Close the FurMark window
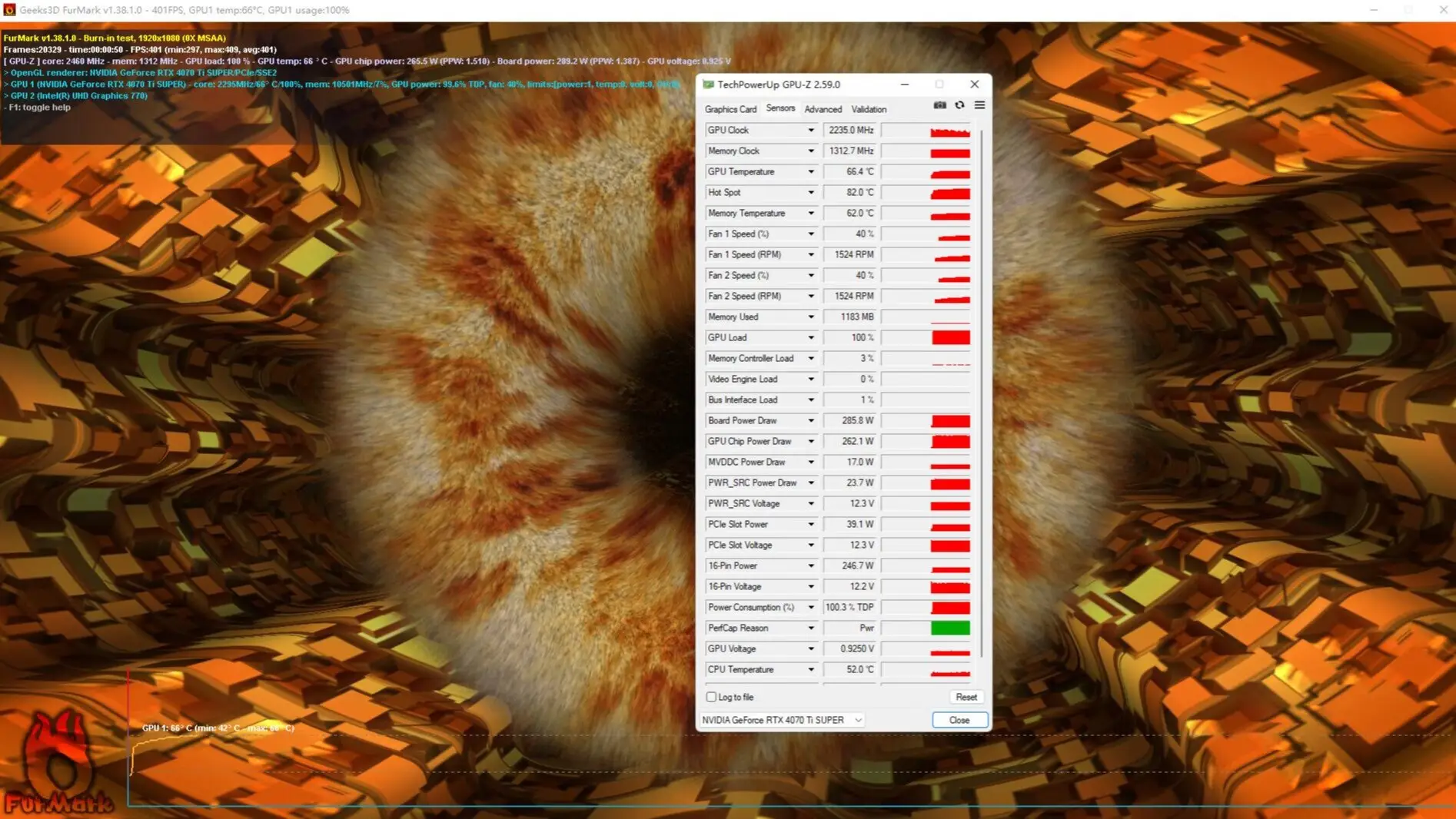This screenshot has height=819, width=1456. 1443,10
